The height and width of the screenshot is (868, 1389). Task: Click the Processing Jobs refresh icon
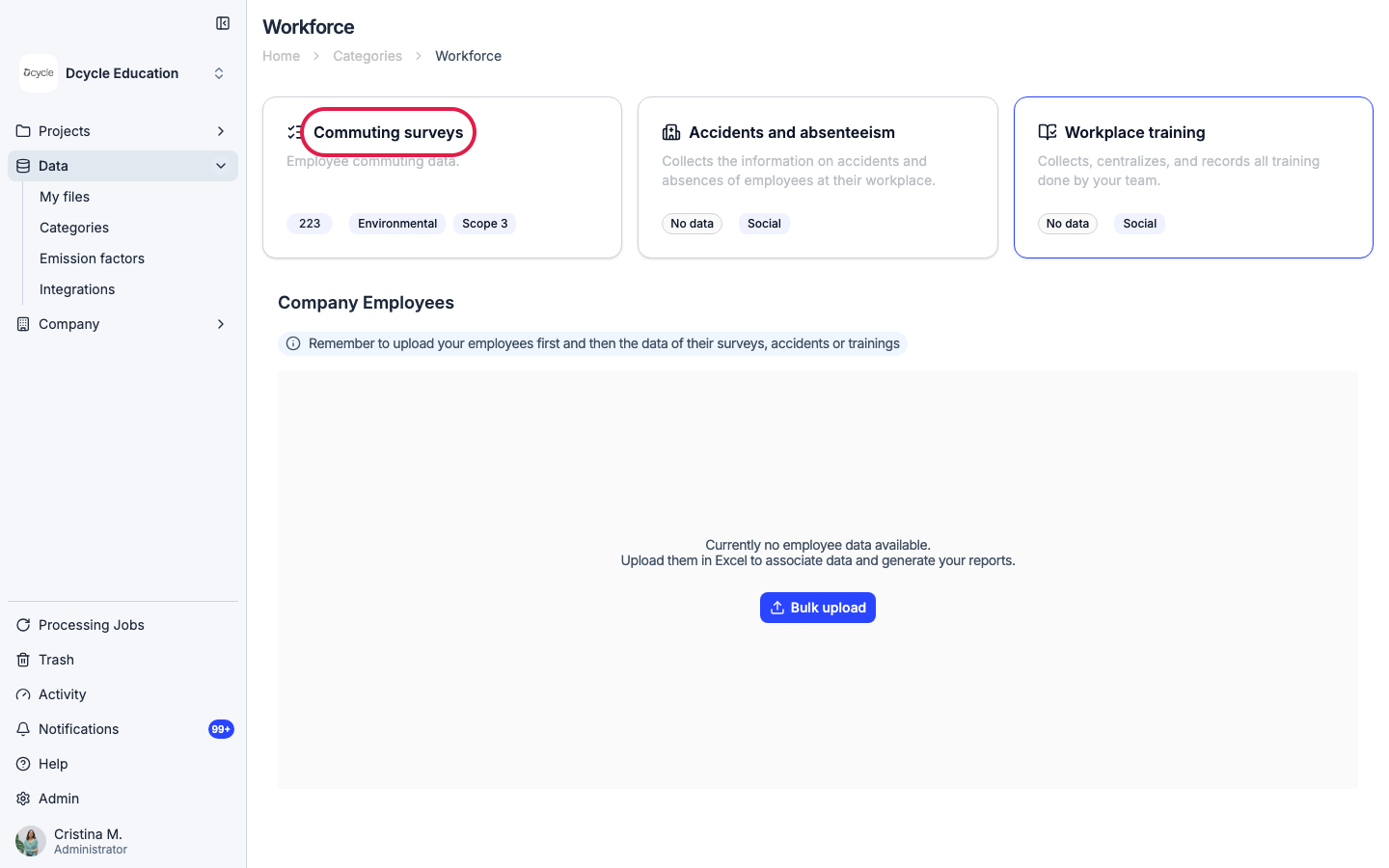[23, 625]
